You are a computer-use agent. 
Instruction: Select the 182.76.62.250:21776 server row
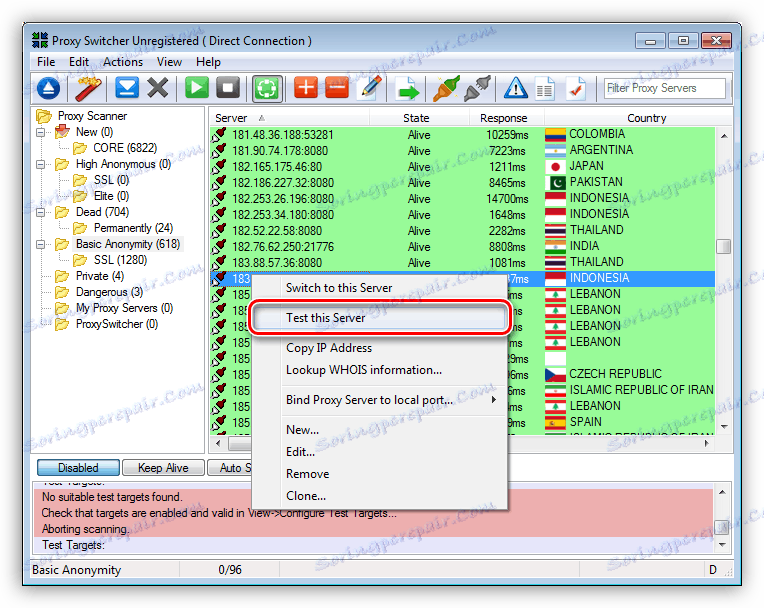[x=462, y=247]
